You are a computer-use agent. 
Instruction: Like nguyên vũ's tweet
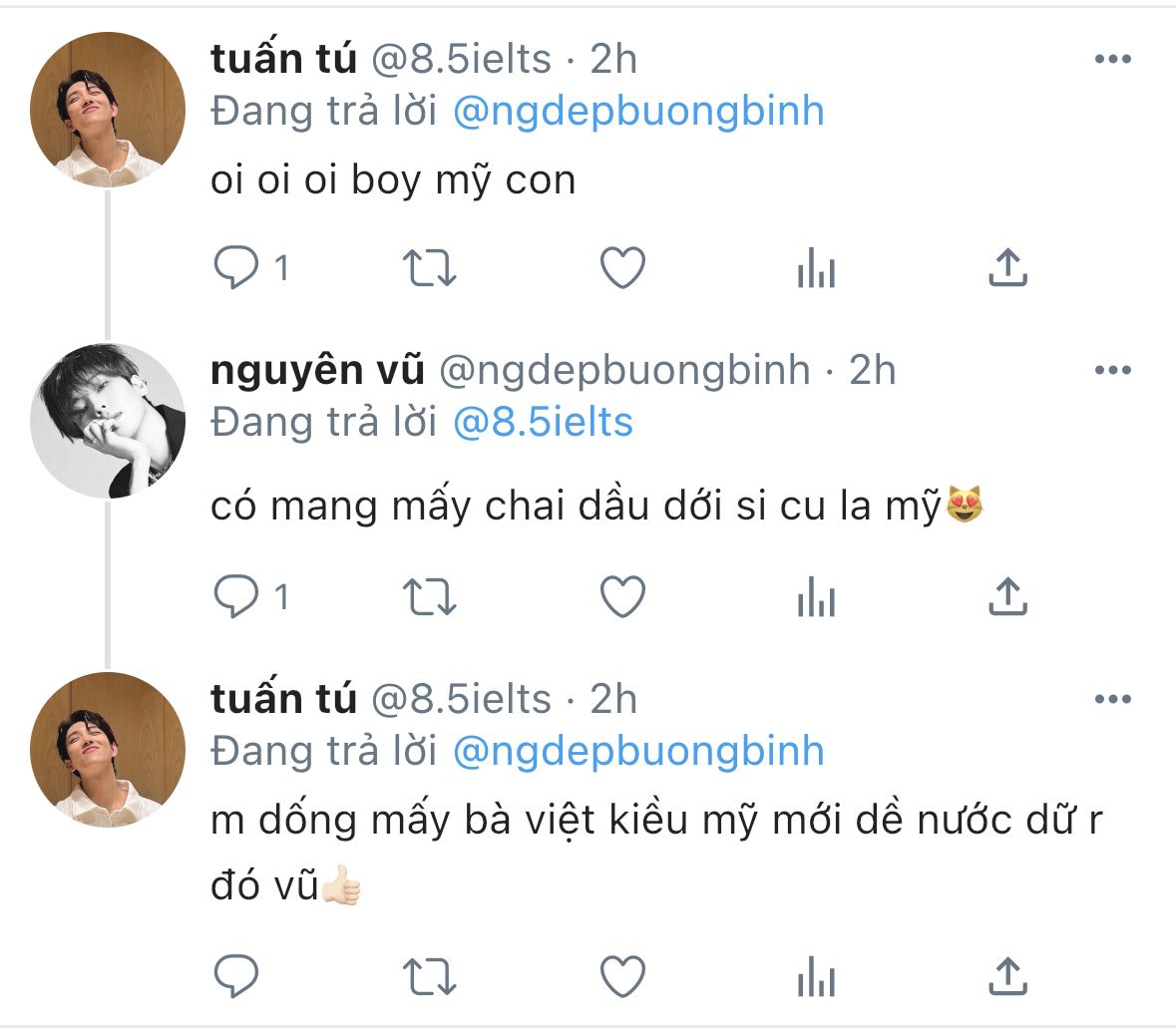click(623, 597)
